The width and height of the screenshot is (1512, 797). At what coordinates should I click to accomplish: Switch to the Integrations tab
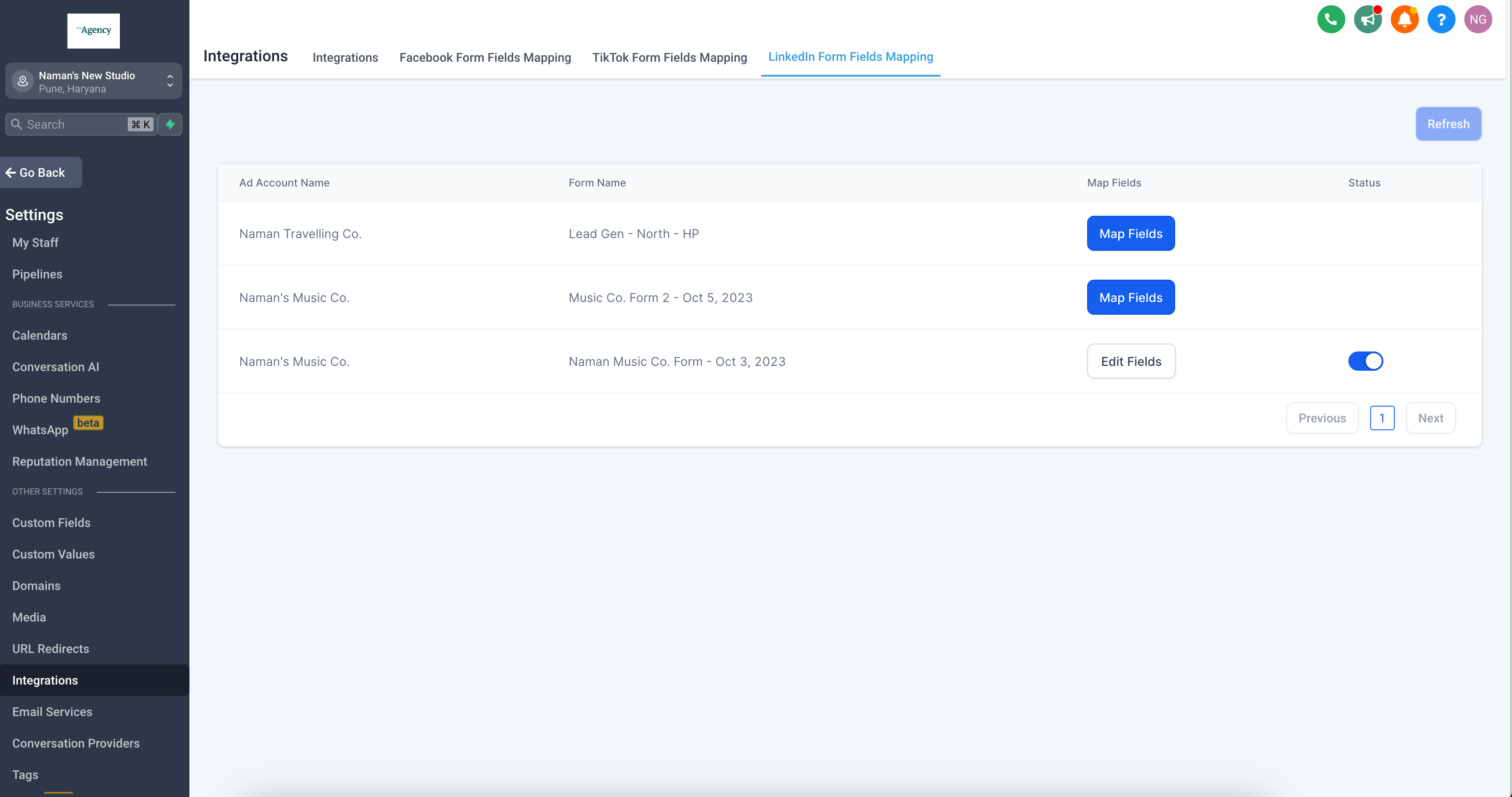pos(345,57)
